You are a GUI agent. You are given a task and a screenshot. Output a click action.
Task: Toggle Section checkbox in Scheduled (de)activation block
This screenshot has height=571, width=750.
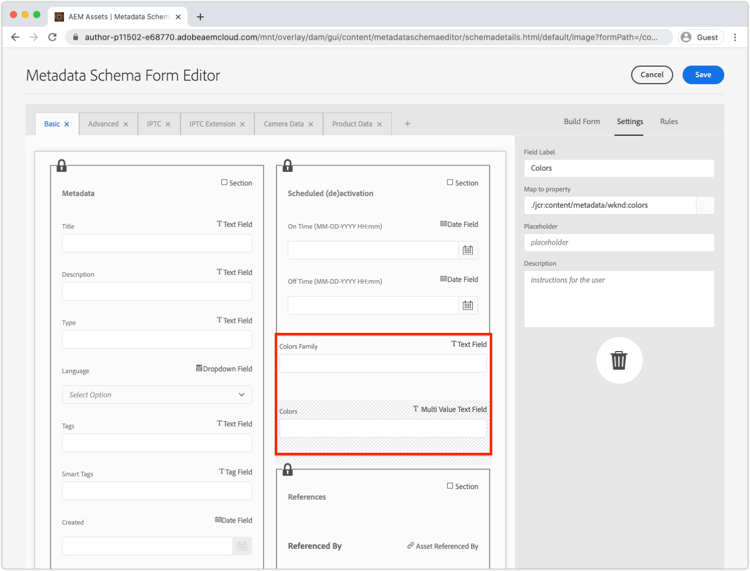(450, 182)
